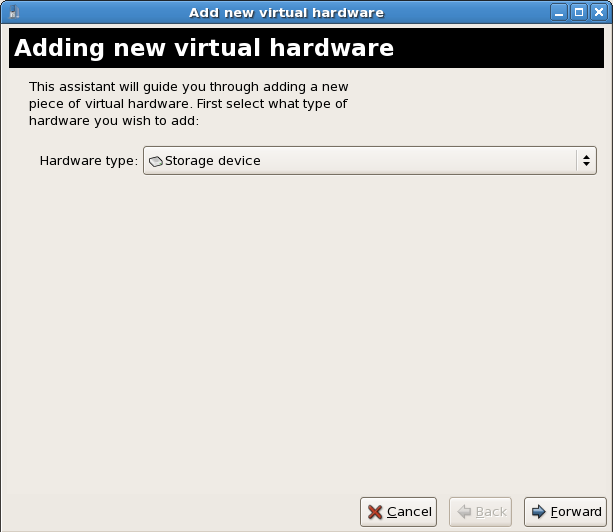Click the "Add new virtual hardware" title bar text
613x532 pixels.
point(286,13)
